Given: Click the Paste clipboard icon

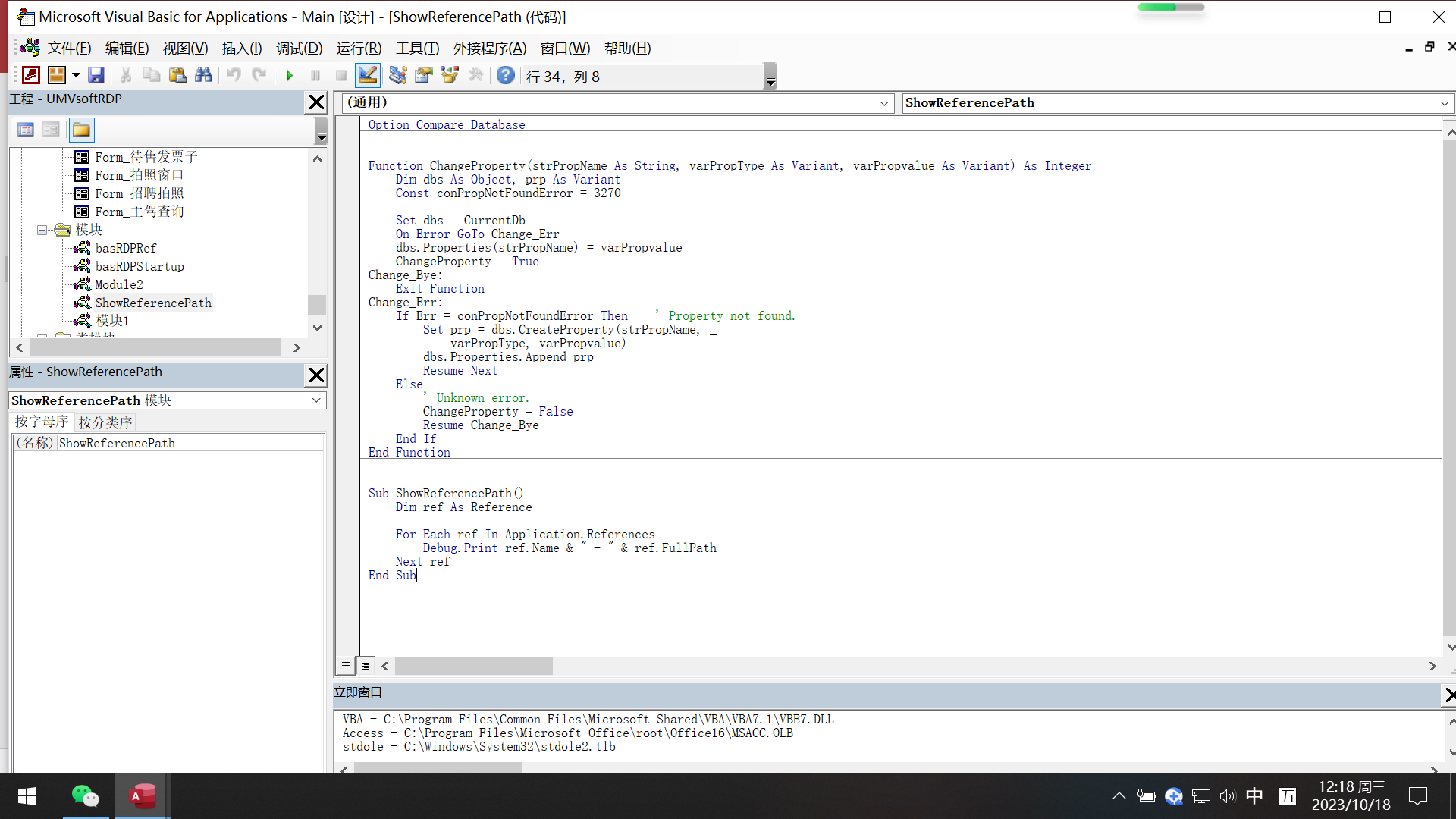Looking at the screenshot, I should click(177, 75).
